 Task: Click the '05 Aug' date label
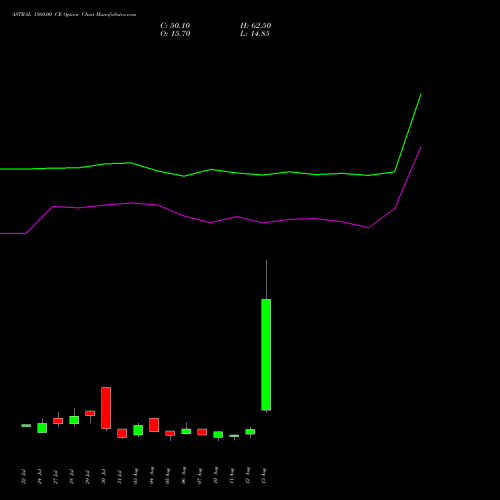point(168,476)
